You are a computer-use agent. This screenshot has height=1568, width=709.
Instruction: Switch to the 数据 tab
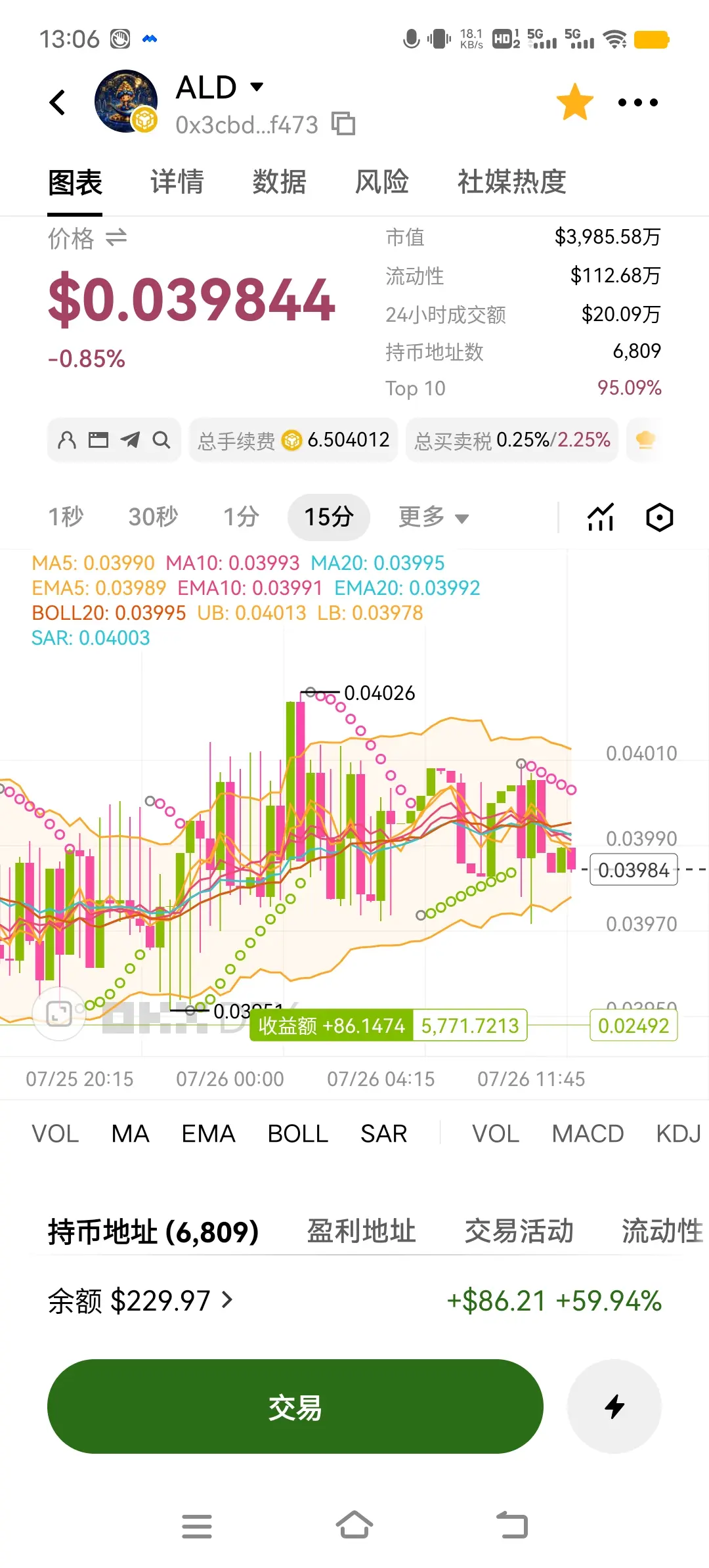tap(280, 182)
